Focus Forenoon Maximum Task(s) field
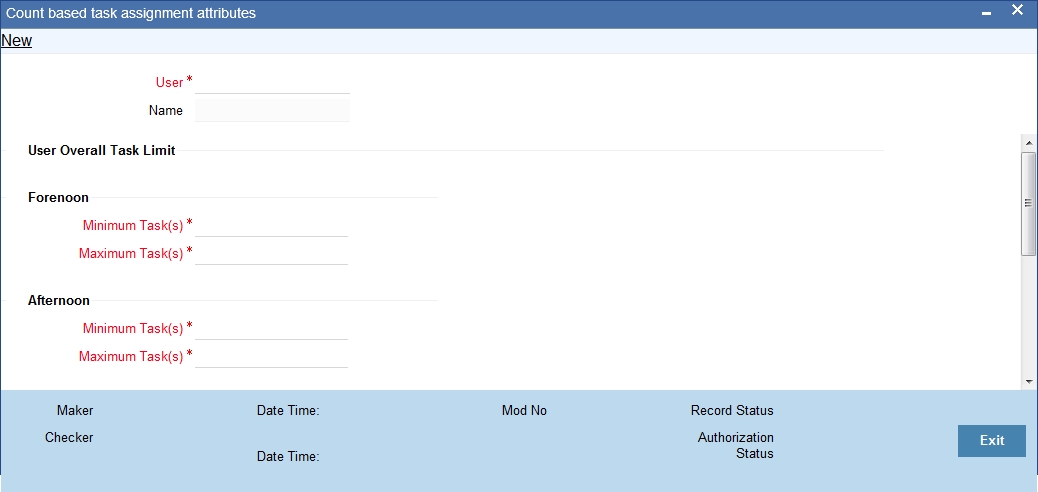This screenshot has height=492, width=1038. pos(271,253)
